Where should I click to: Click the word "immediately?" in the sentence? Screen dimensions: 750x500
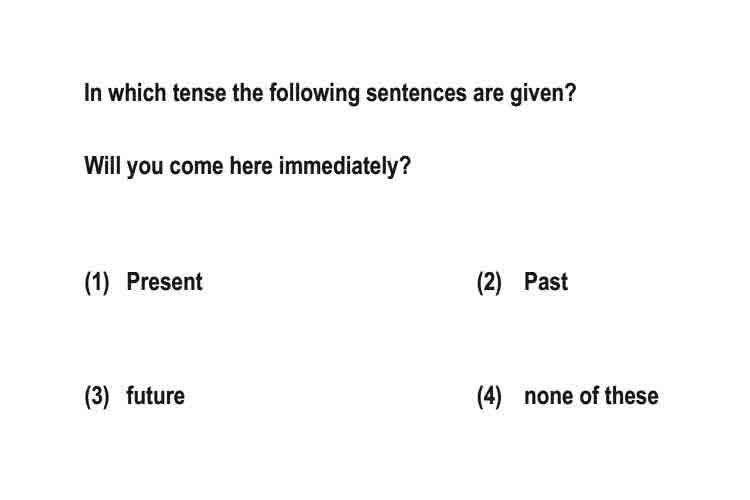coord(345,167)
